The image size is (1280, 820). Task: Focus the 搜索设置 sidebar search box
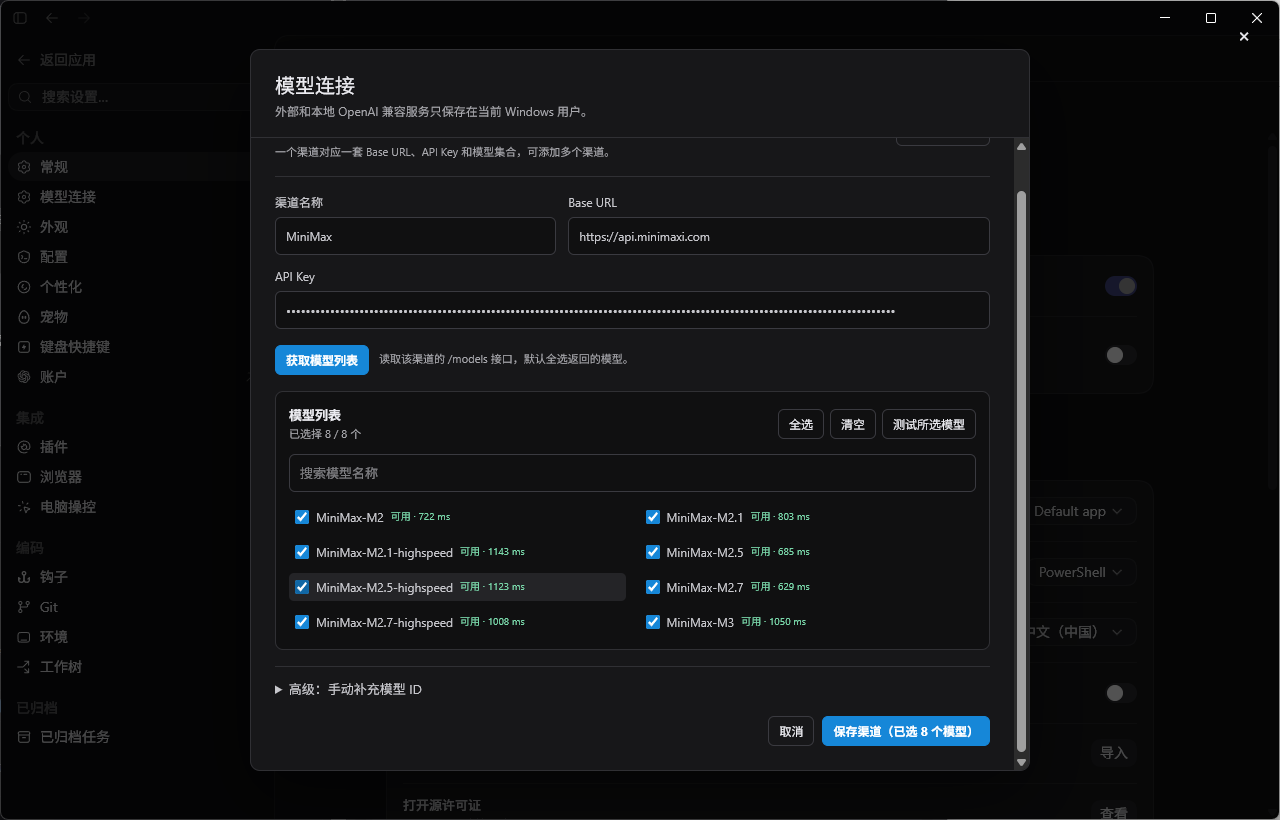tap(128, 97)
